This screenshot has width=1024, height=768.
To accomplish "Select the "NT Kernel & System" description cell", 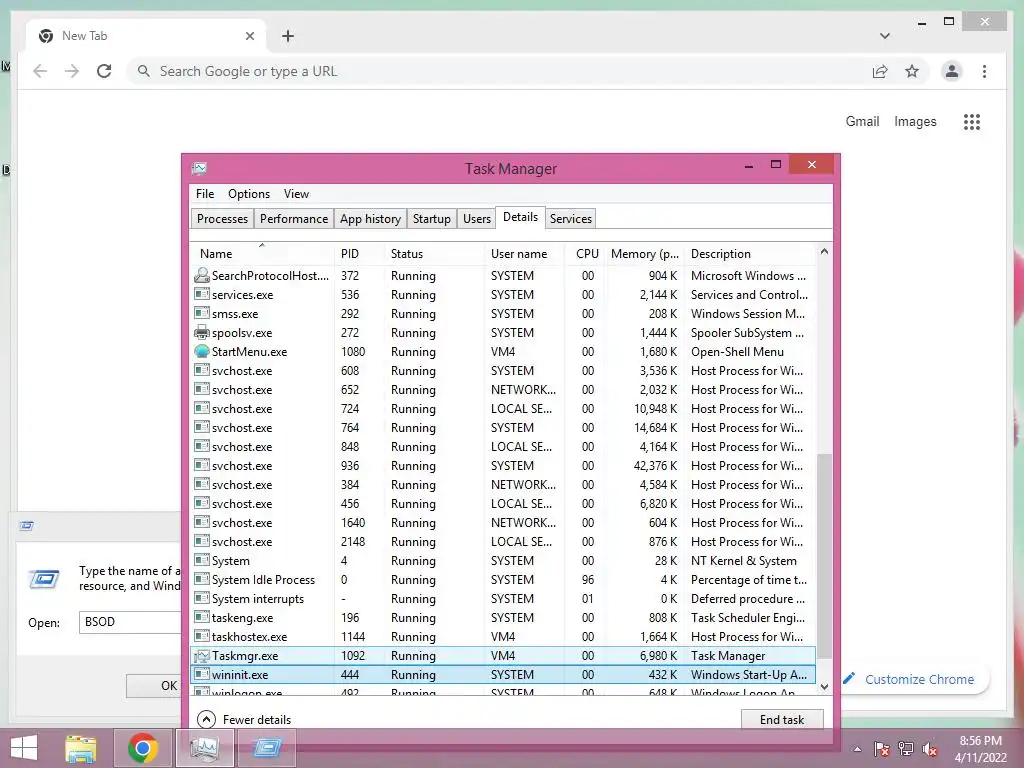I will tap(743, 561).
